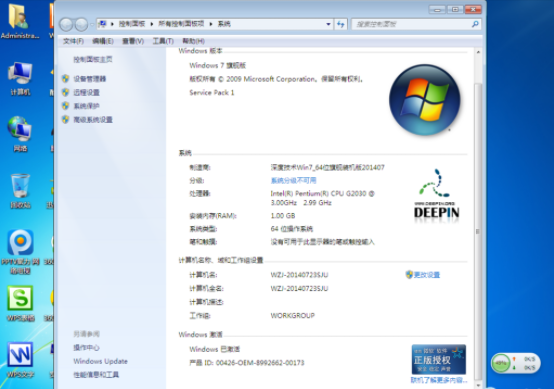Screen dimensions: 554x389
Task: Select the Administrator folder icon
Action: tap(19, 20)
